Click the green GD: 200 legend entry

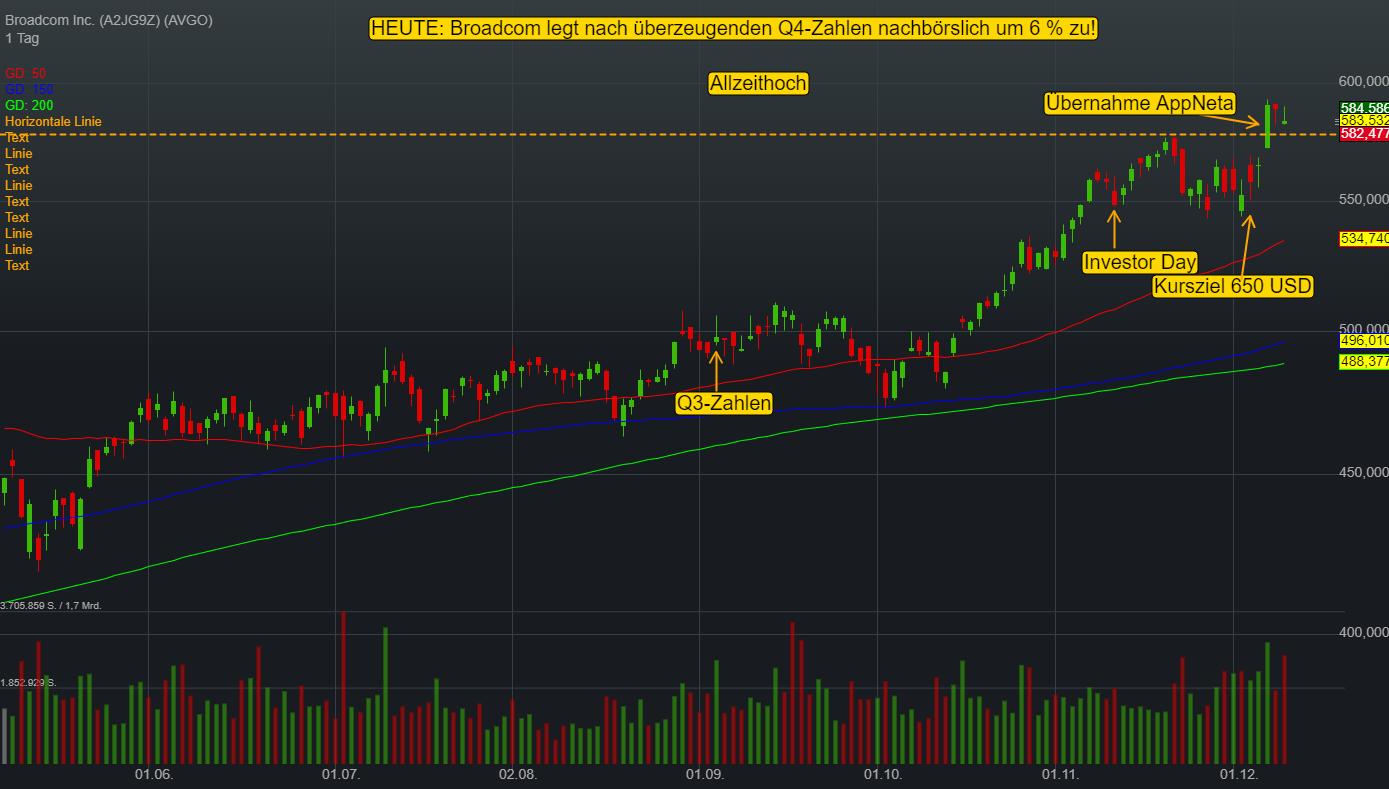point(29,105)
